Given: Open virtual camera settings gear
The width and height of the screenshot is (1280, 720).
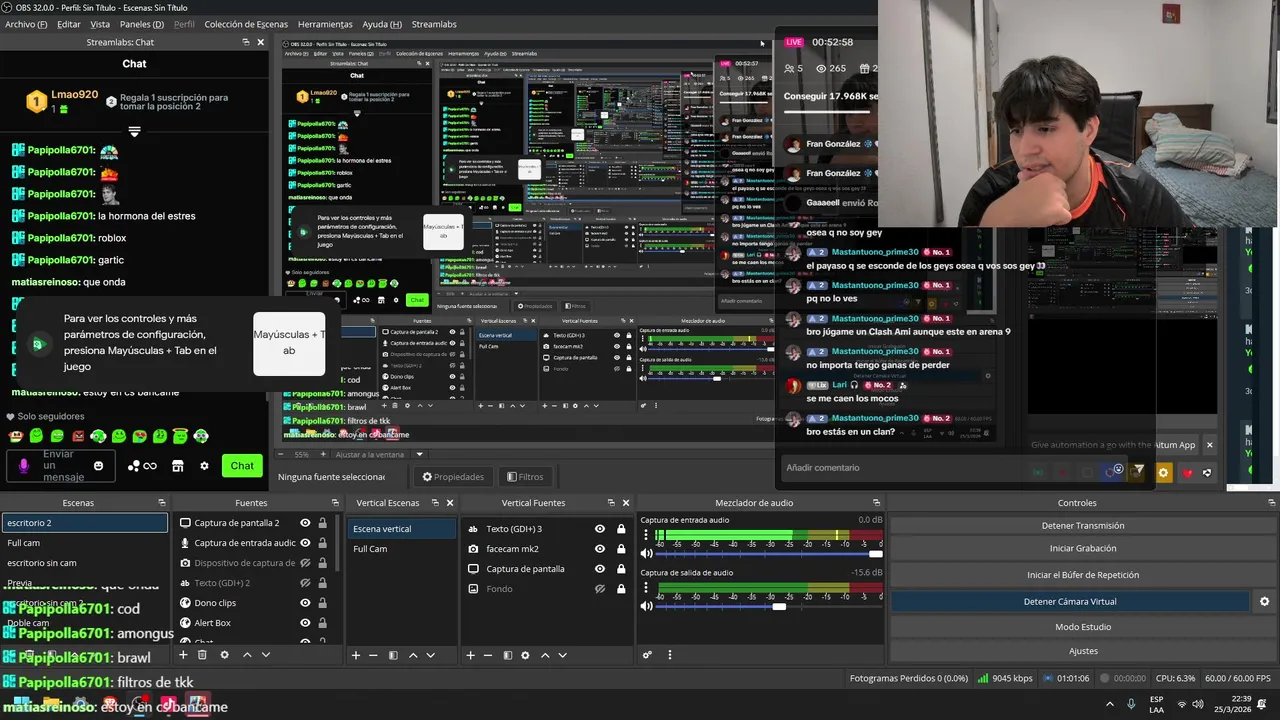Looking at the screenshot, I should pyautogui.click(x=1264, y=601).
